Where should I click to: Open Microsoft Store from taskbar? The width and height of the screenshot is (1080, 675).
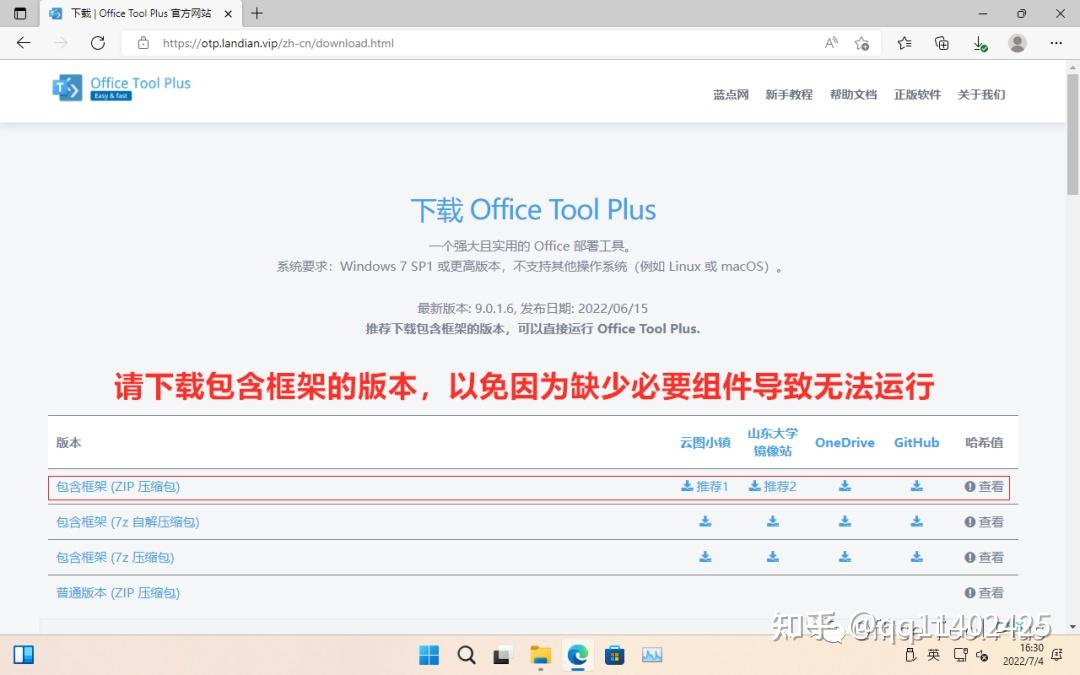point(615,655)
